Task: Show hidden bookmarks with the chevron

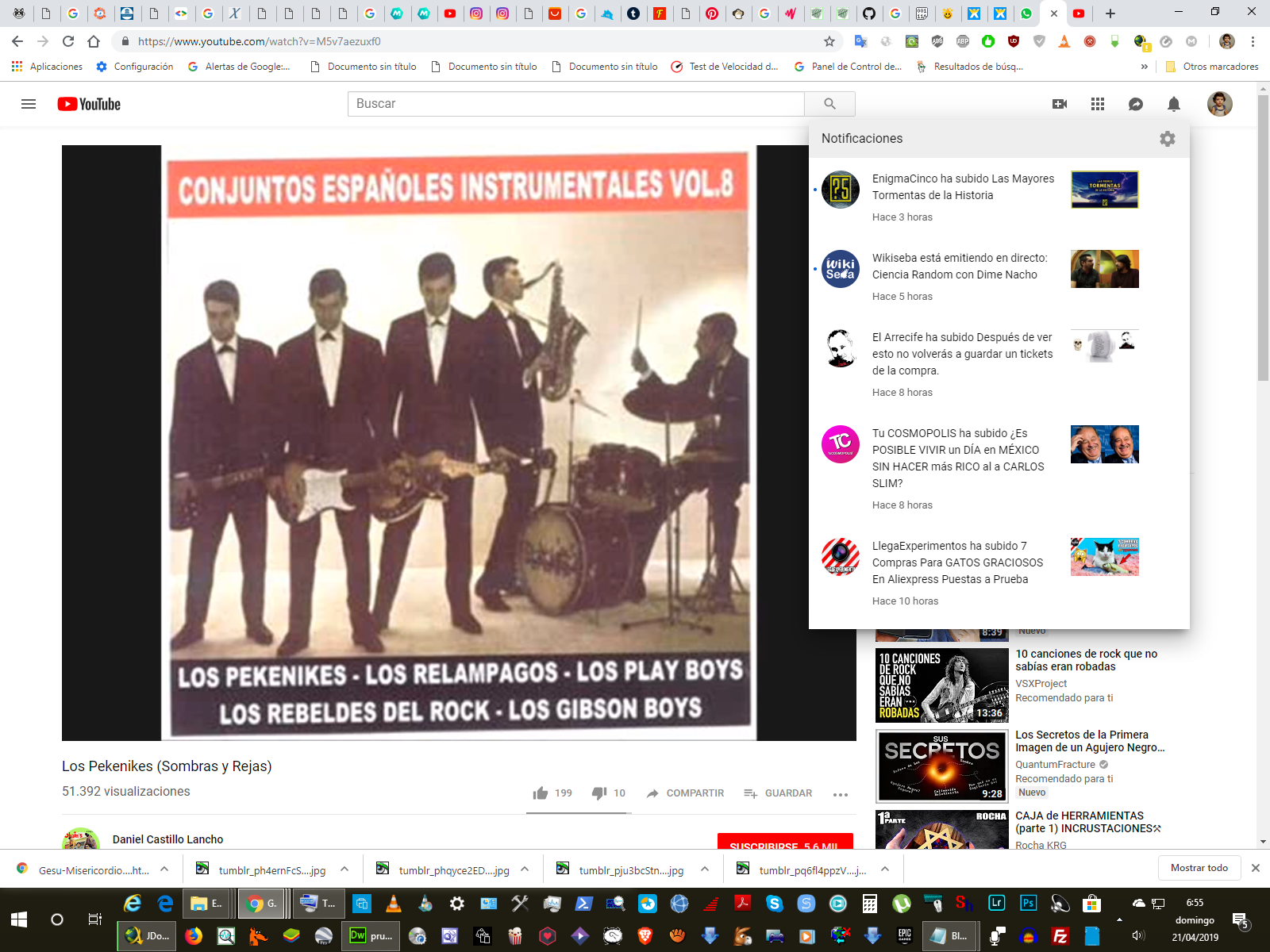Action: click(1144, 67)
